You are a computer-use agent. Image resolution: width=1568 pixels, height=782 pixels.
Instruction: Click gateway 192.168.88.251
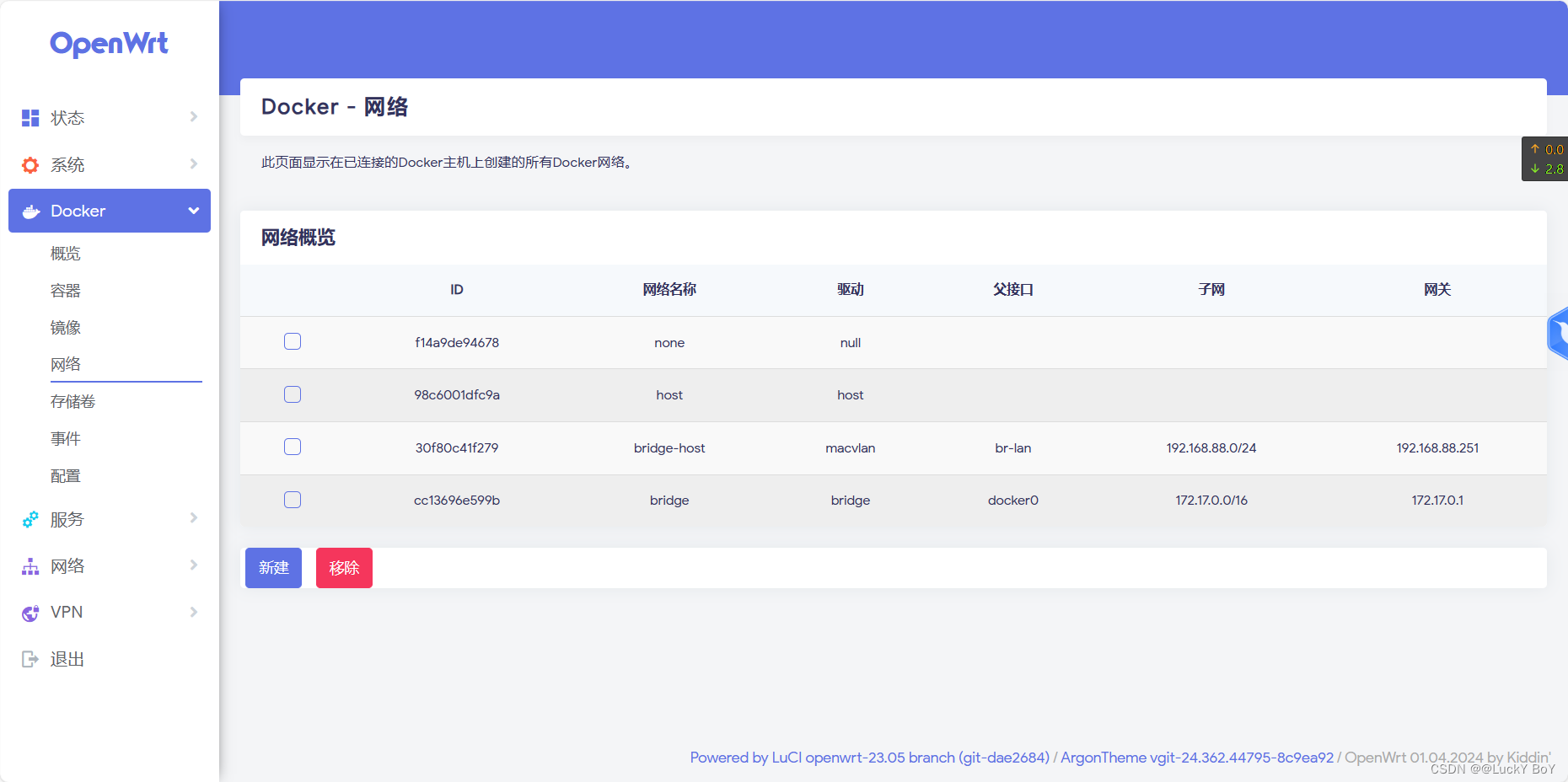point(1437,448)
